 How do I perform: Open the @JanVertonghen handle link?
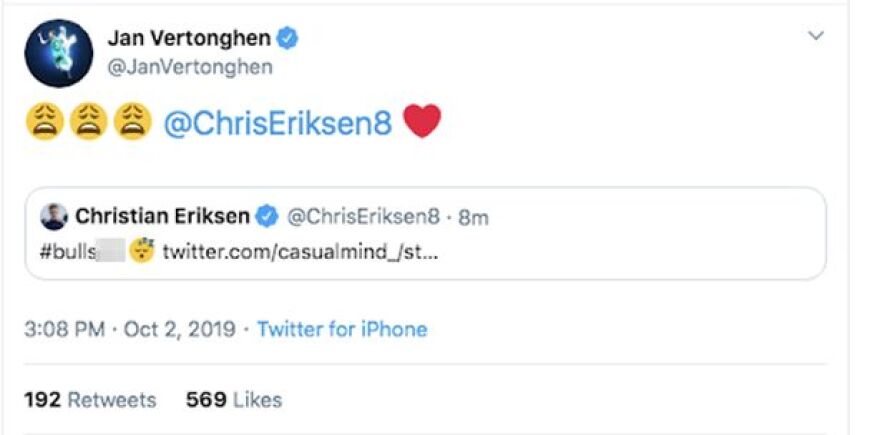[189, 67]
